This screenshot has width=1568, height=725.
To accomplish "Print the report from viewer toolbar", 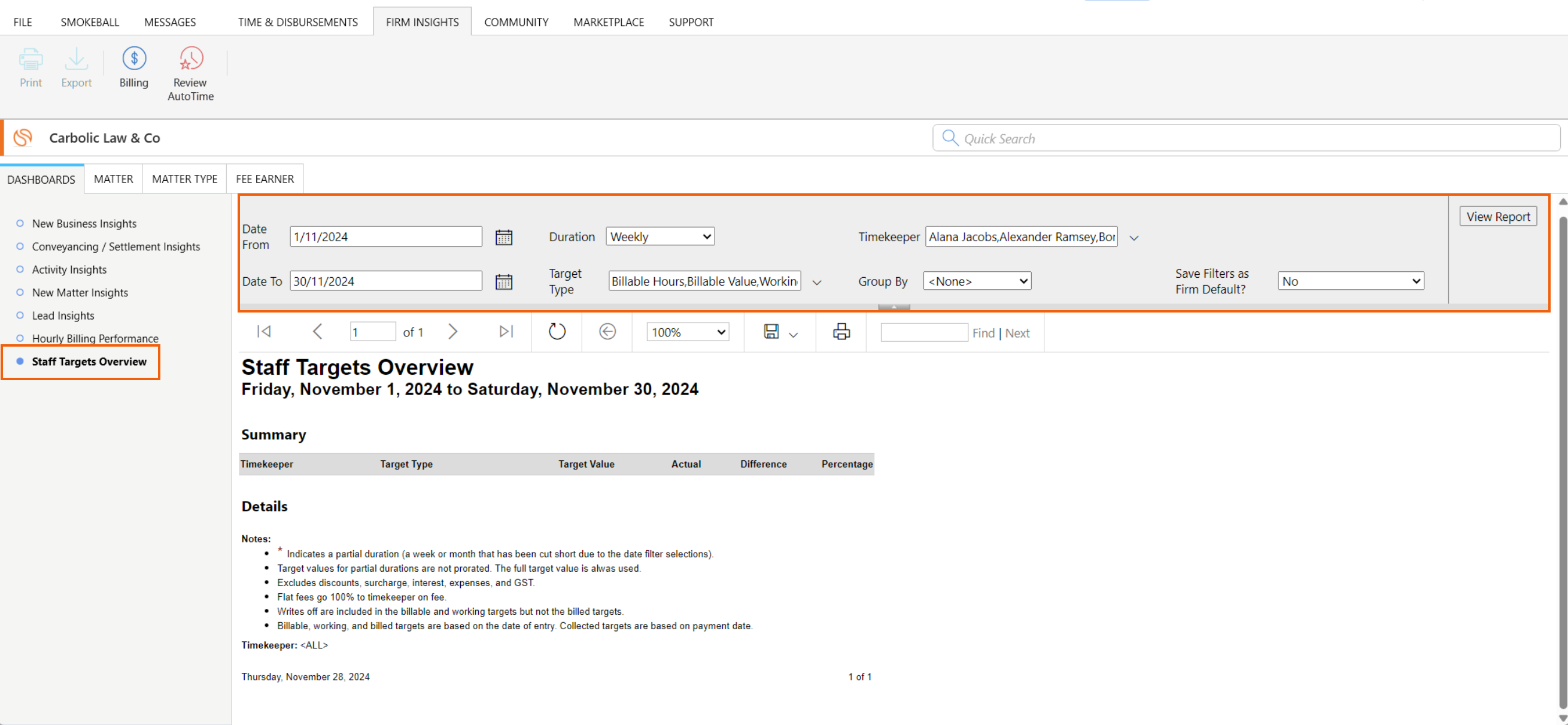I will 841,332.
